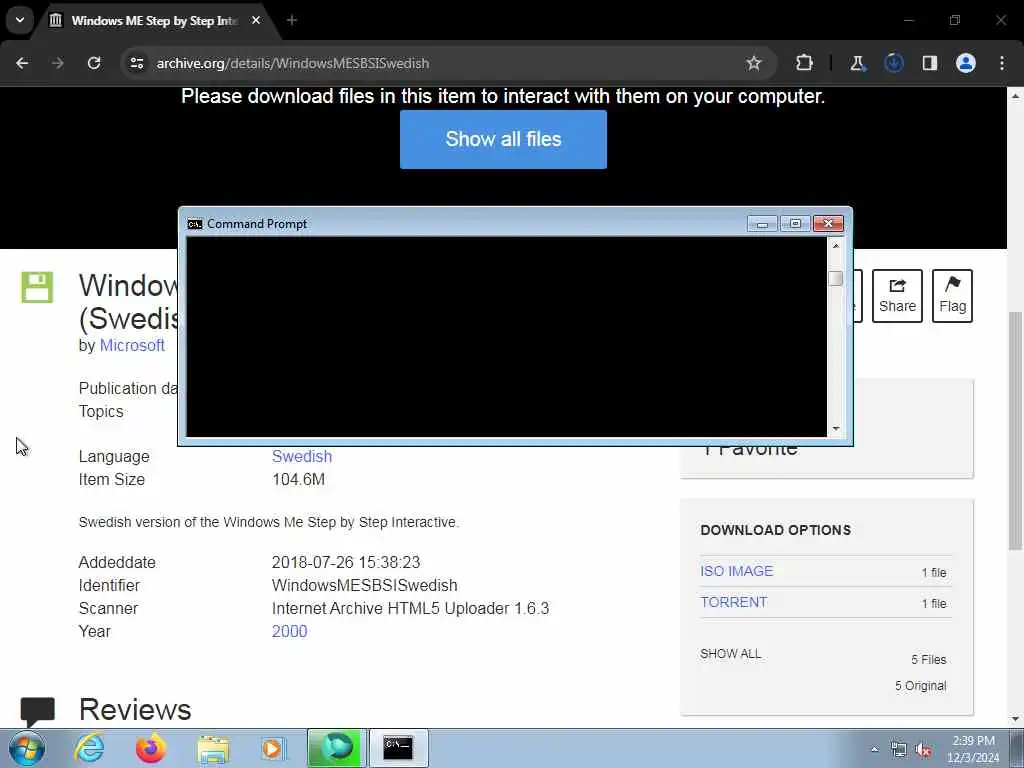The image size is (1024, 768).
Task: Open Chrome three-dot menu
Action: (x=1002, y=63)
